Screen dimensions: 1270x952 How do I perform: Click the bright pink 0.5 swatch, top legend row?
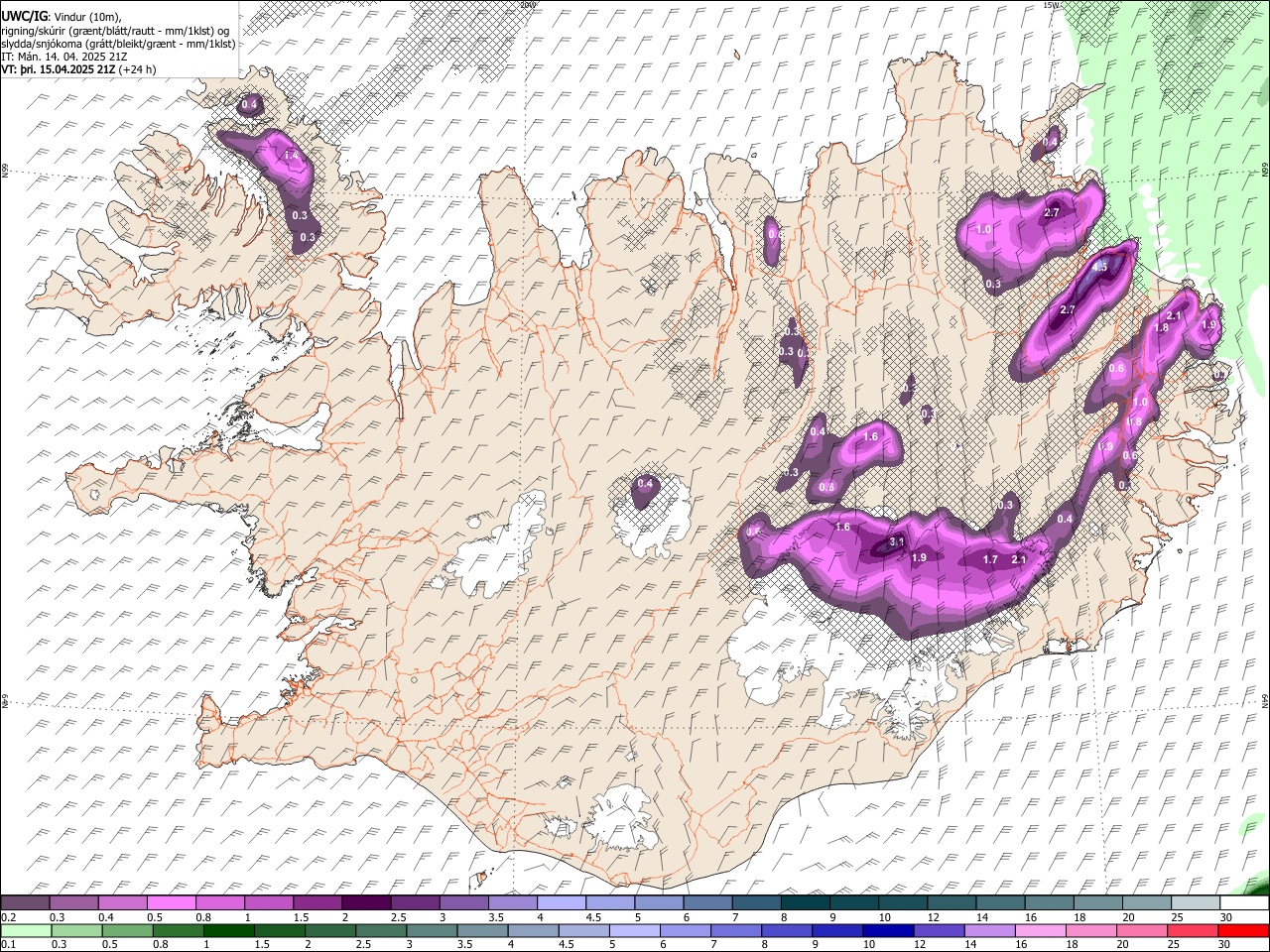tap(171, 903)
